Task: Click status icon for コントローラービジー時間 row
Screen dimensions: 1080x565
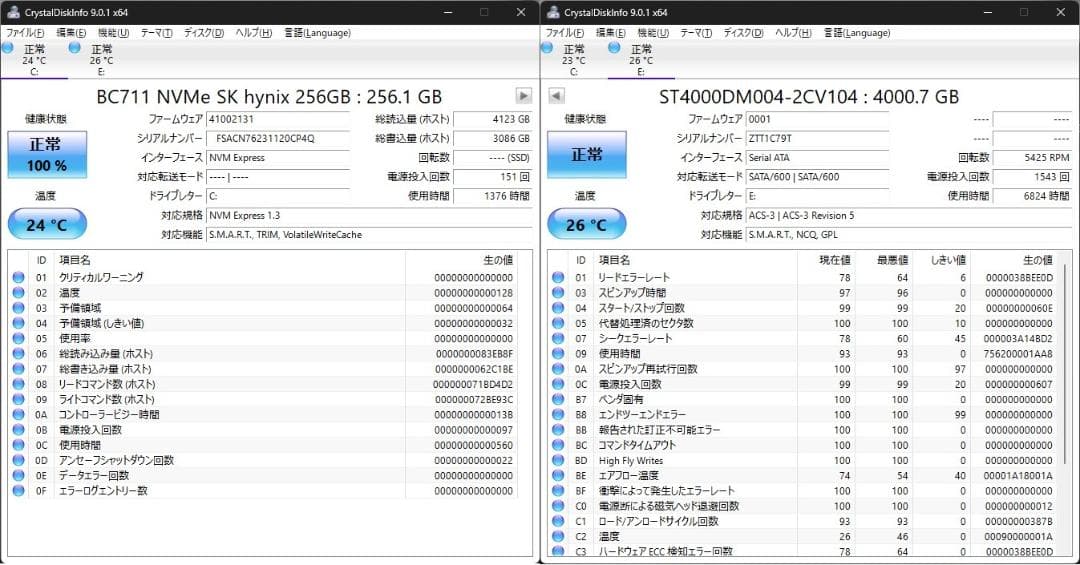Action: point(19,414)
